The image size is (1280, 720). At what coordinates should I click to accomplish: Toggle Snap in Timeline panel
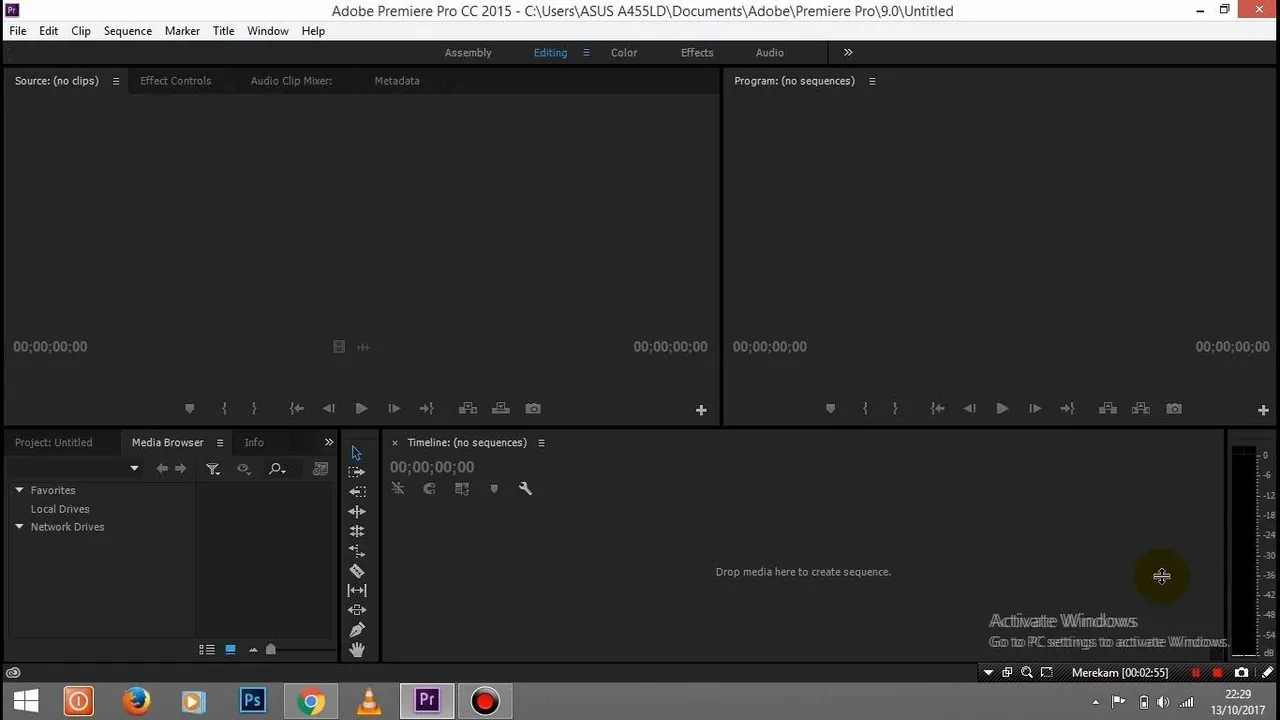click(429, 489)
